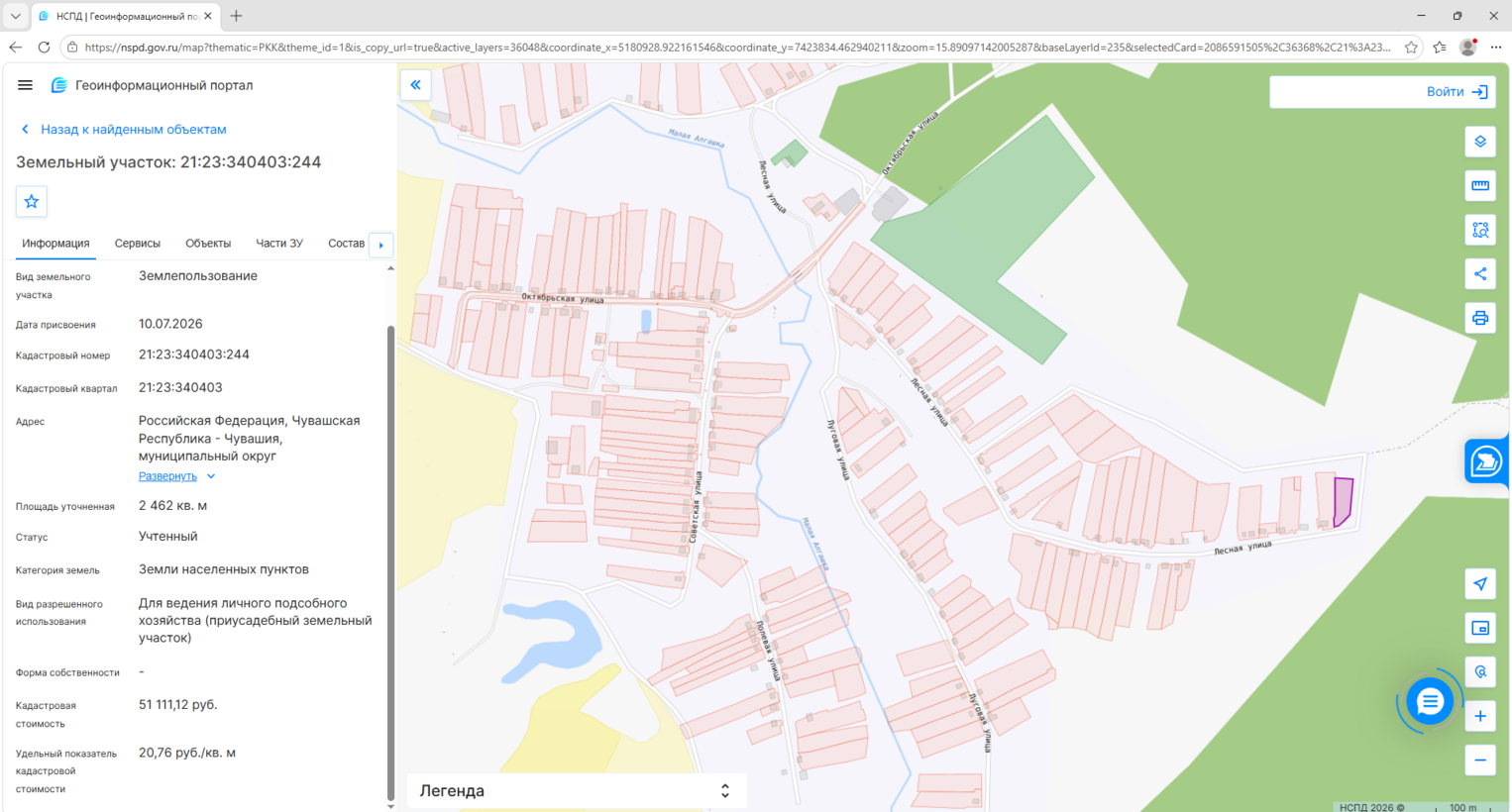Bookmark this page in the address bar
Image resolution: width=1512 pixels, height=812 pixels.
[x=1411, y=47]
